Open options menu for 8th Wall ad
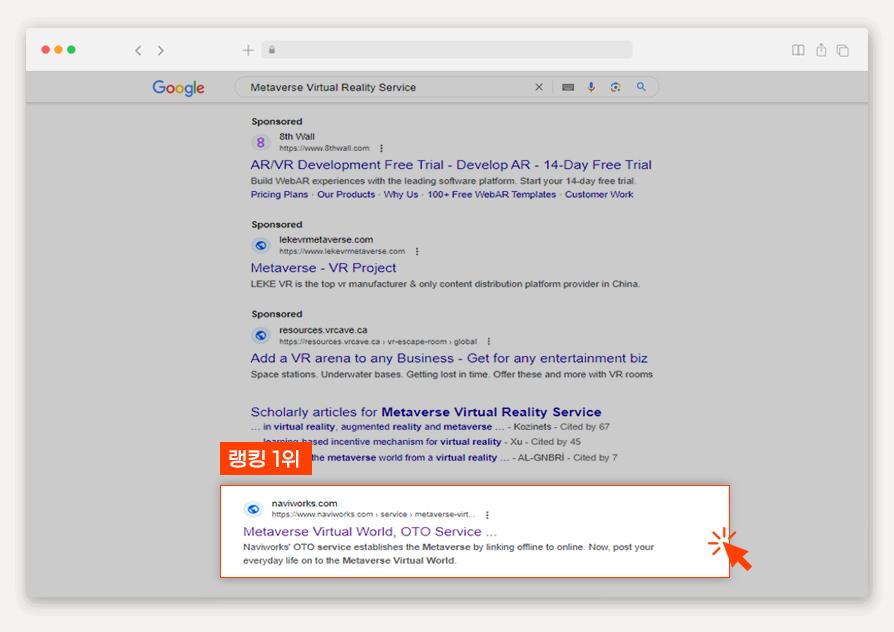894x632 pixels. 381,148
